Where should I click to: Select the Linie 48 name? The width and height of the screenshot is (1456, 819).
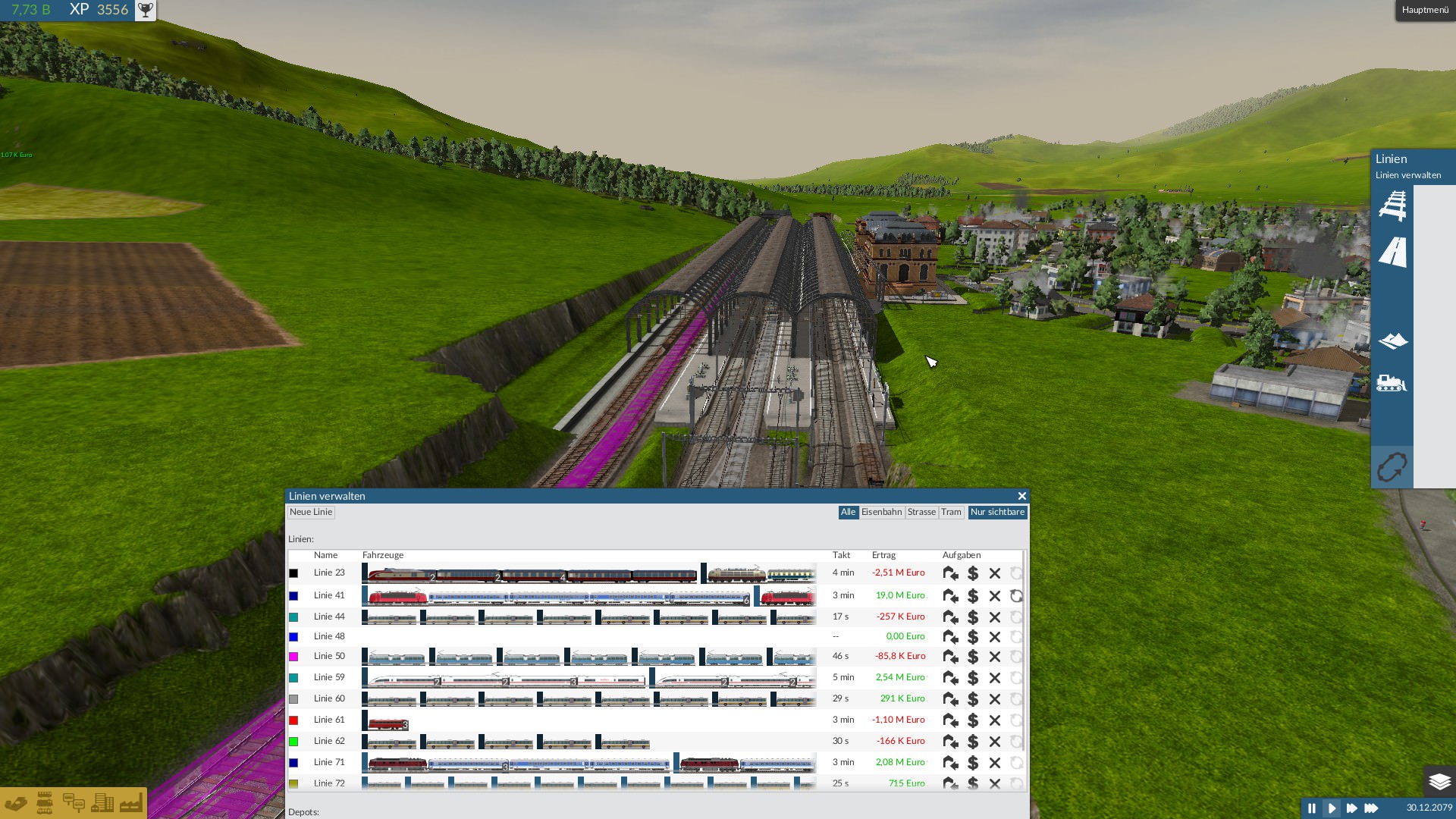click(329, 636)
